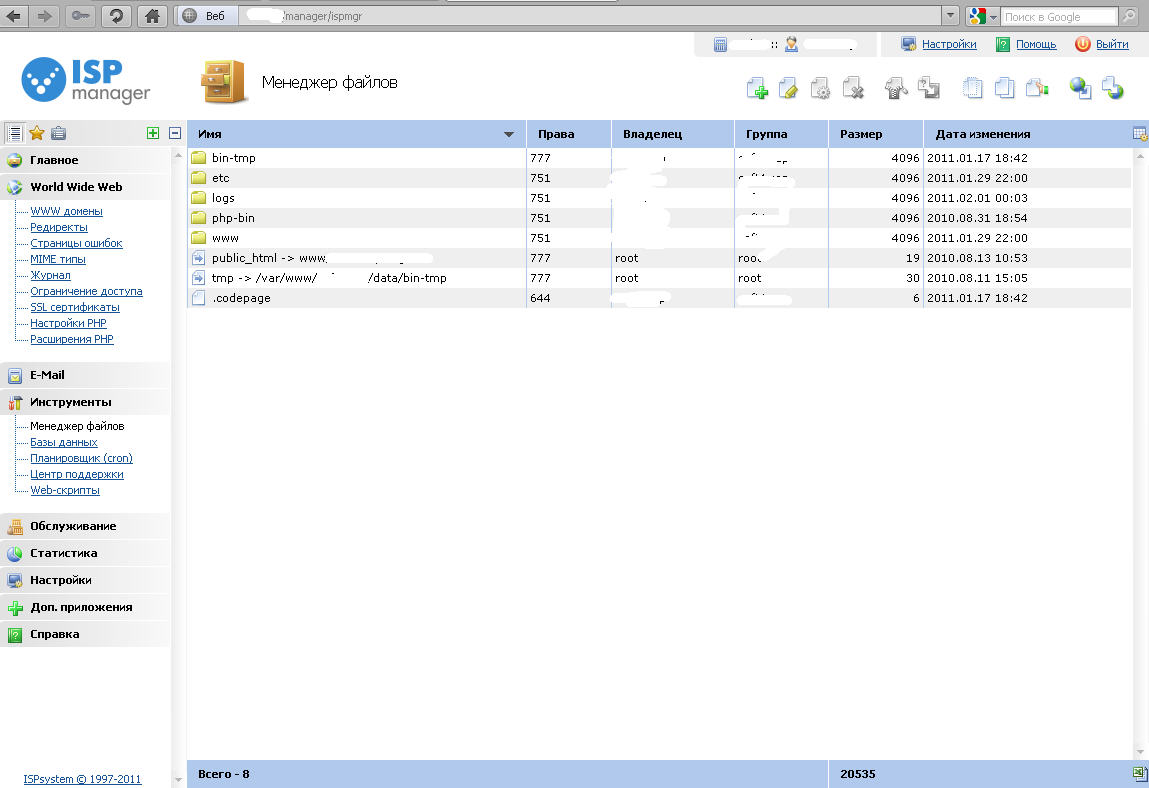Collapse all menu sections with minus
This screenshot has height=788, width=1149.
pos(175,133)
